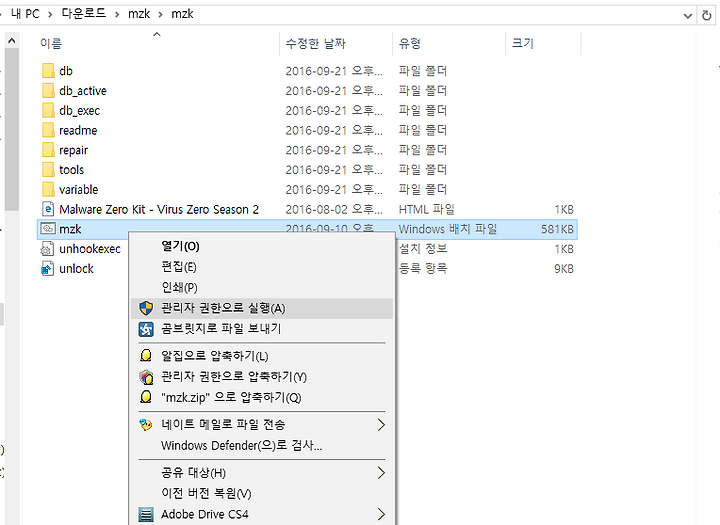Expand chevron after 다운로드 in breadcrumb
This screenshot has height=525, width=720.
click(117, 15)
